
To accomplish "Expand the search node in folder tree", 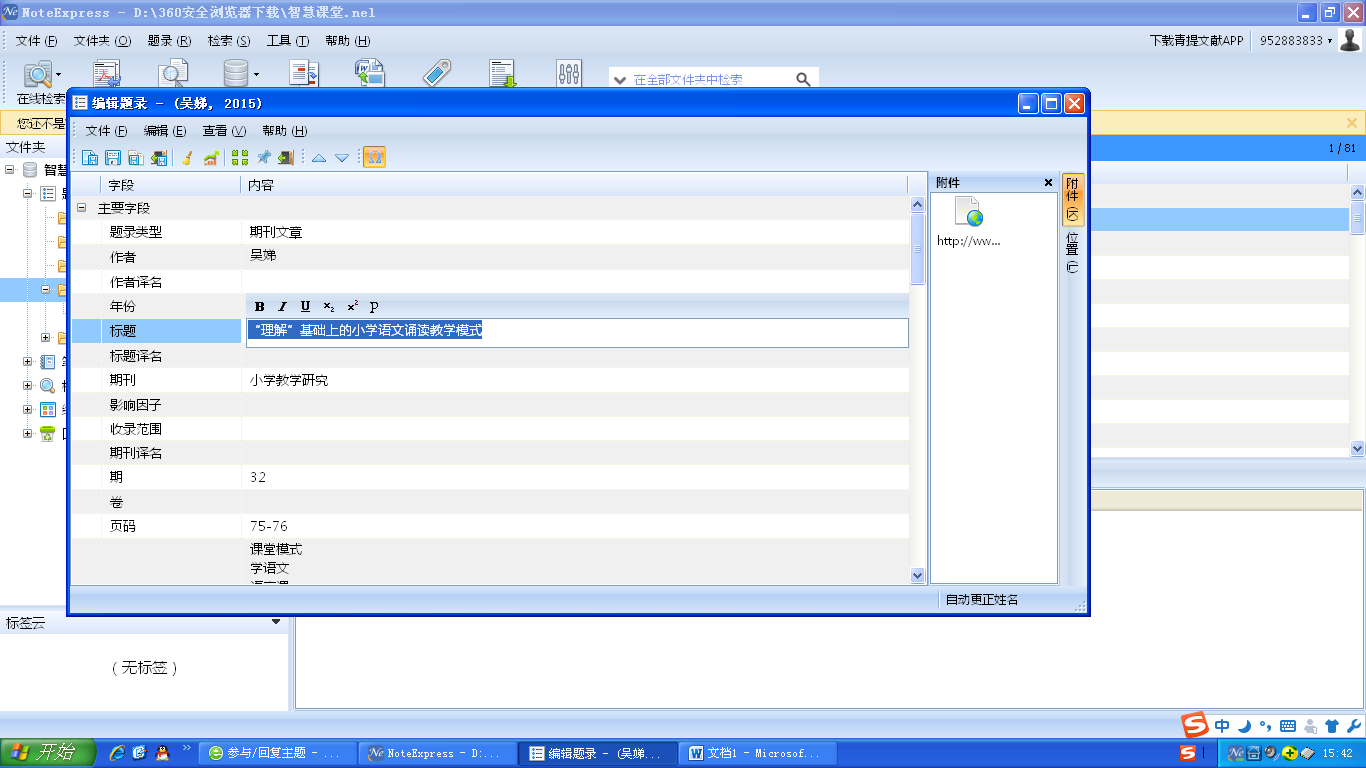I will click(x=28, y=386).
